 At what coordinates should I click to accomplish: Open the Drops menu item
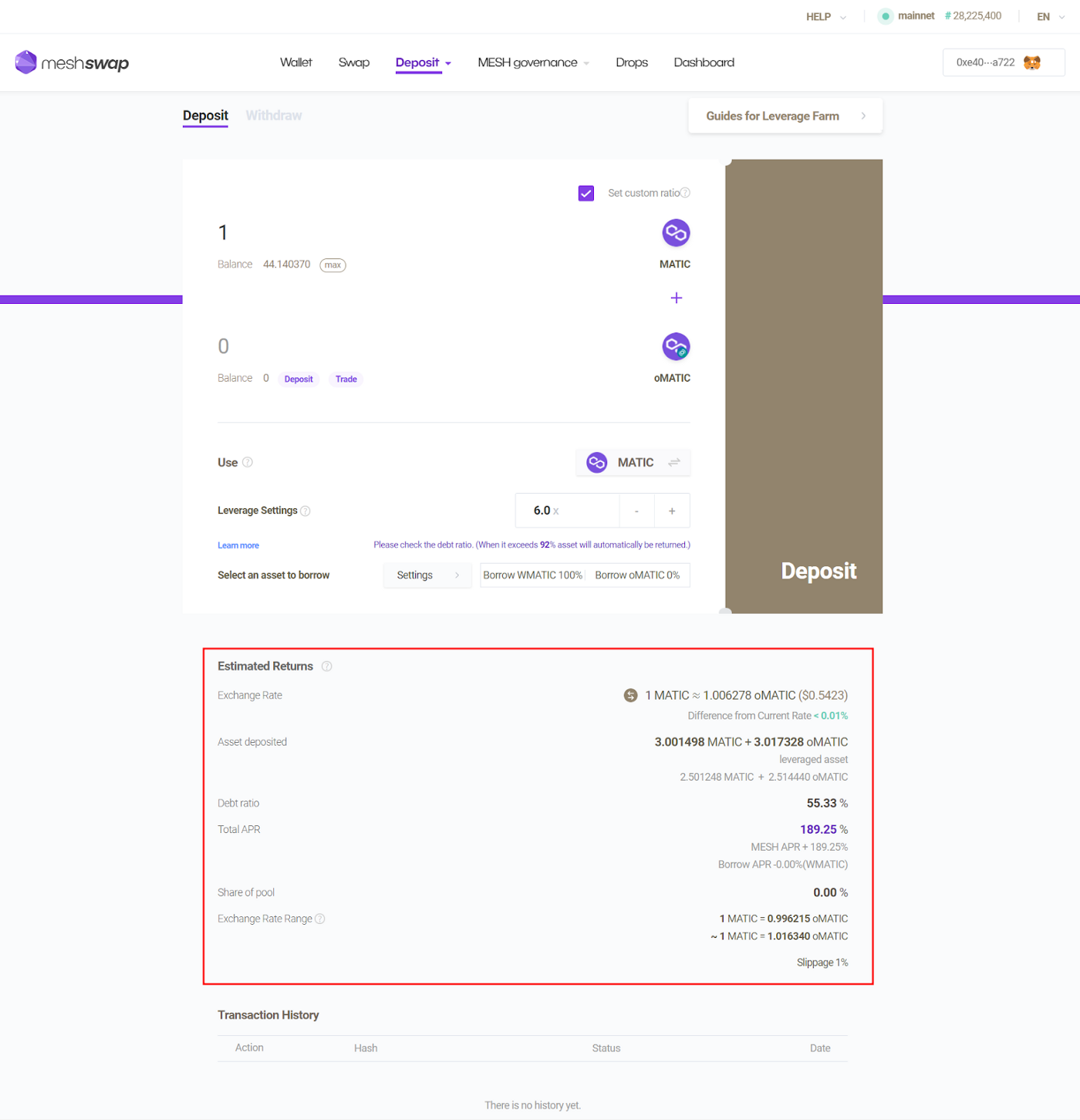point(632,62)
